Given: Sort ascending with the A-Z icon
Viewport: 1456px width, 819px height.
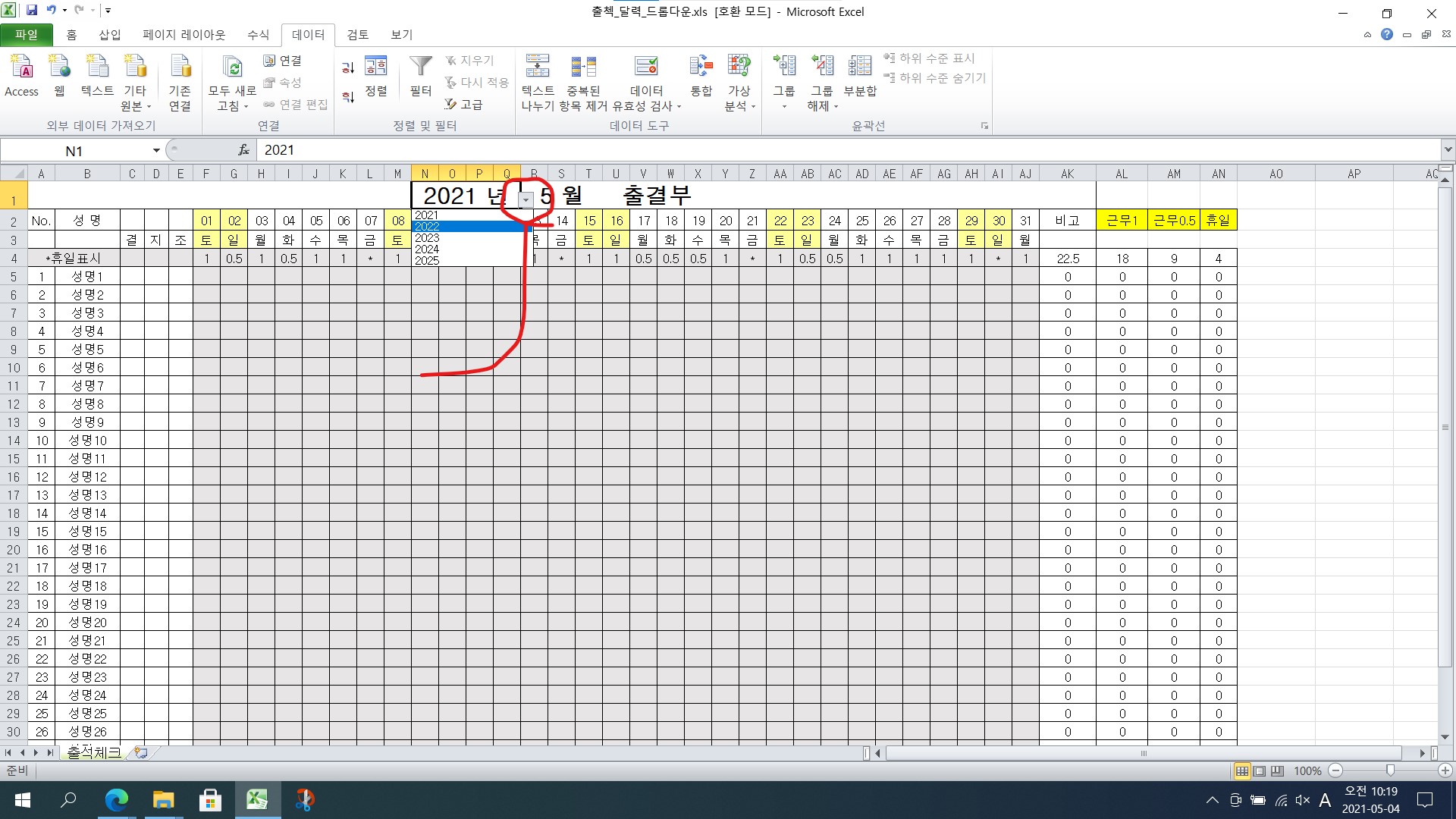Looking at the screenshot, I should point(348,68).
